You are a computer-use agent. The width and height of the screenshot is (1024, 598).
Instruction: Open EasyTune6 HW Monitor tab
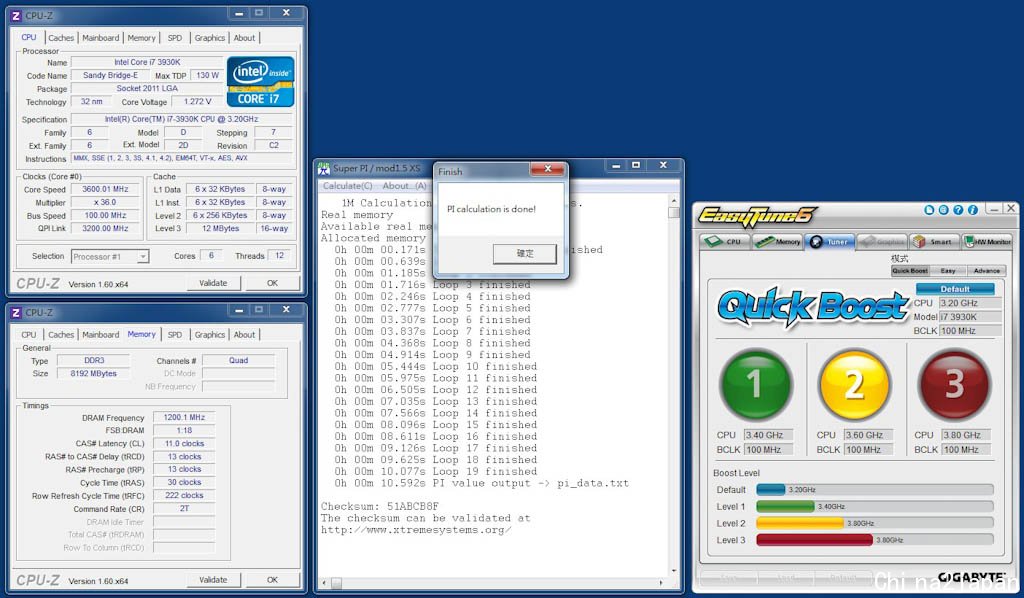click(x=987, y=242)
